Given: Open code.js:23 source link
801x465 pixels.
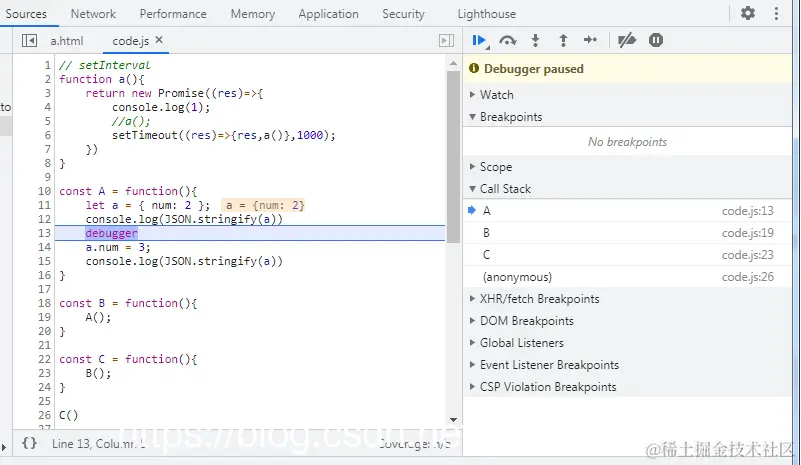Looking at the screenshot, I should pyautogui.click(x=747, y=254).
